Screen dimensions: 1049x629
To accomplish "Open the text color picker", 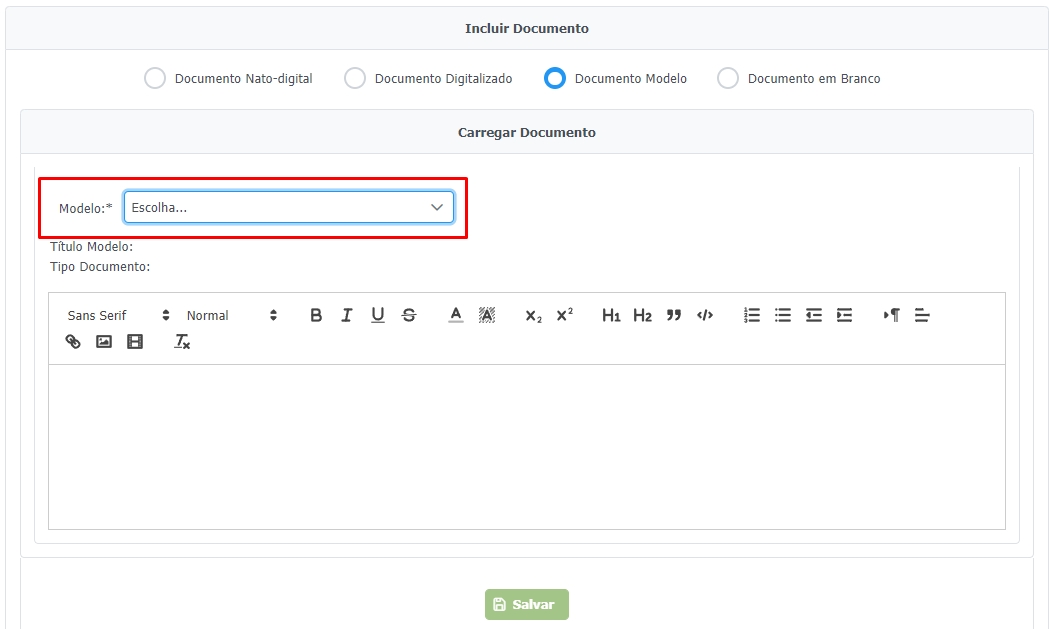I will coord(456,315).
